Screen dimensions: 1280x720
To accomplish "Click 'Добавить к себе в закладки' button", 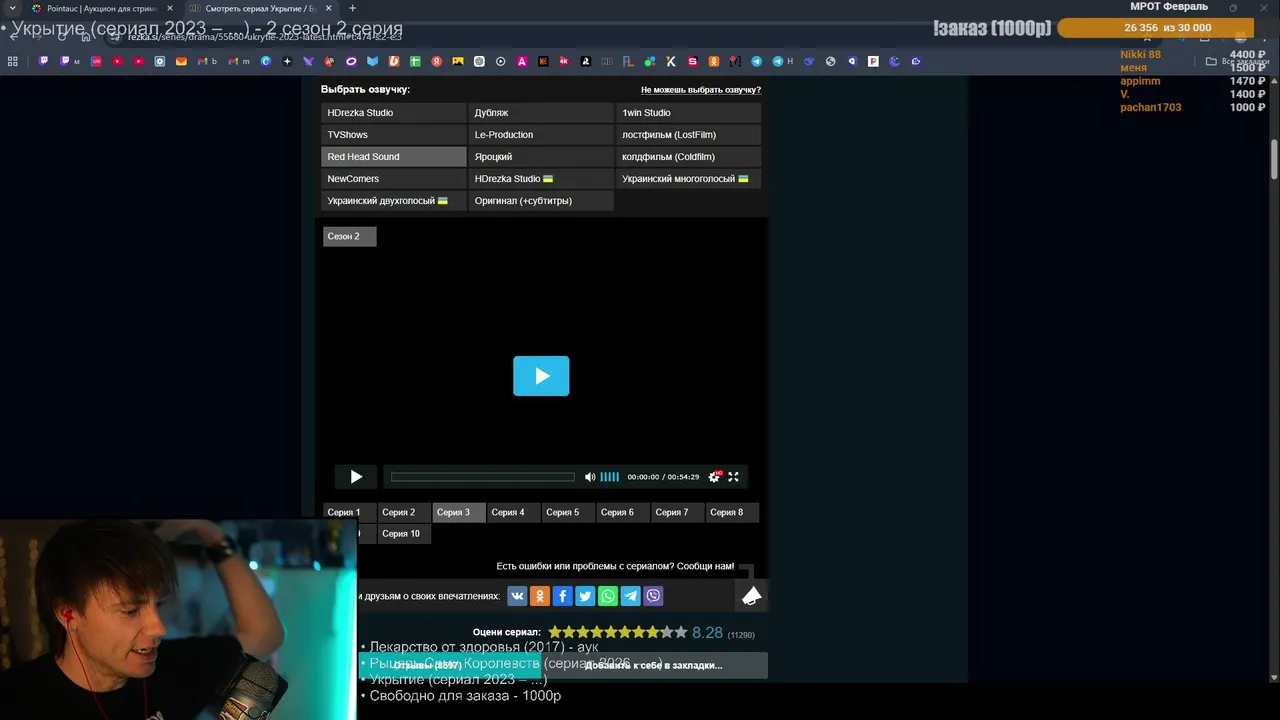I will [x=653, y=665].
